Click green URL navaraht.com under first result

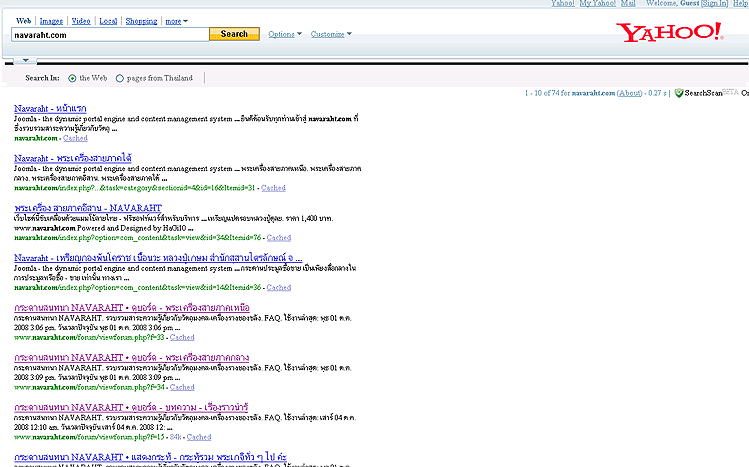click(36, 138)
